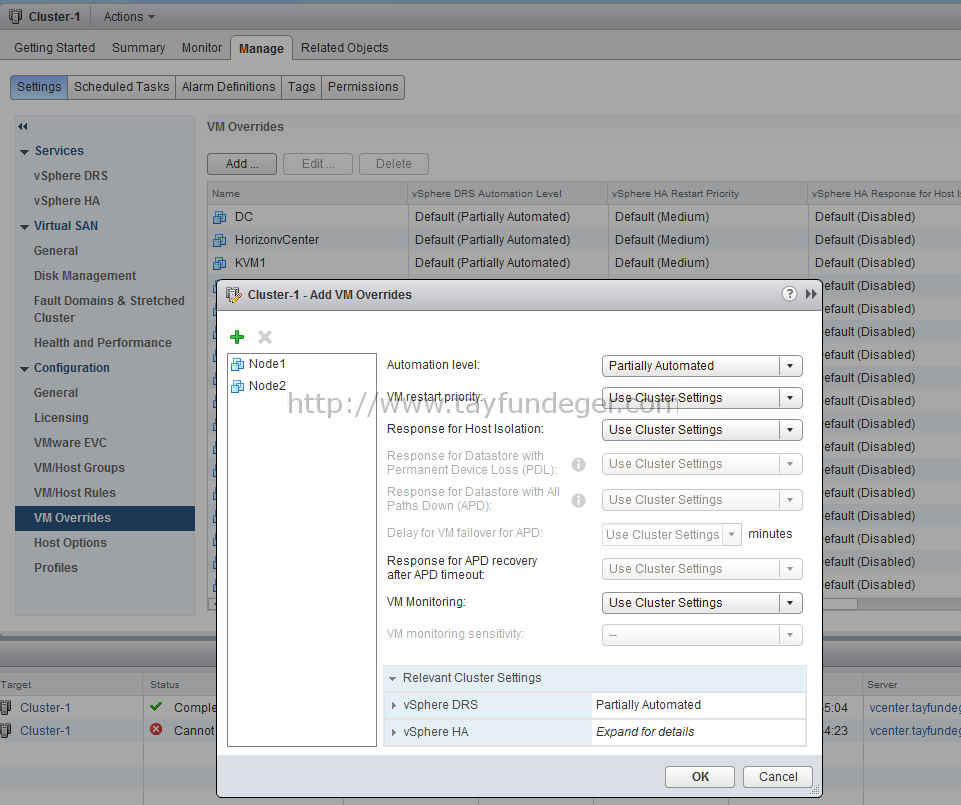Click the Add... button above the table
Screen dimensions: 961x805
tap(242, 164)
